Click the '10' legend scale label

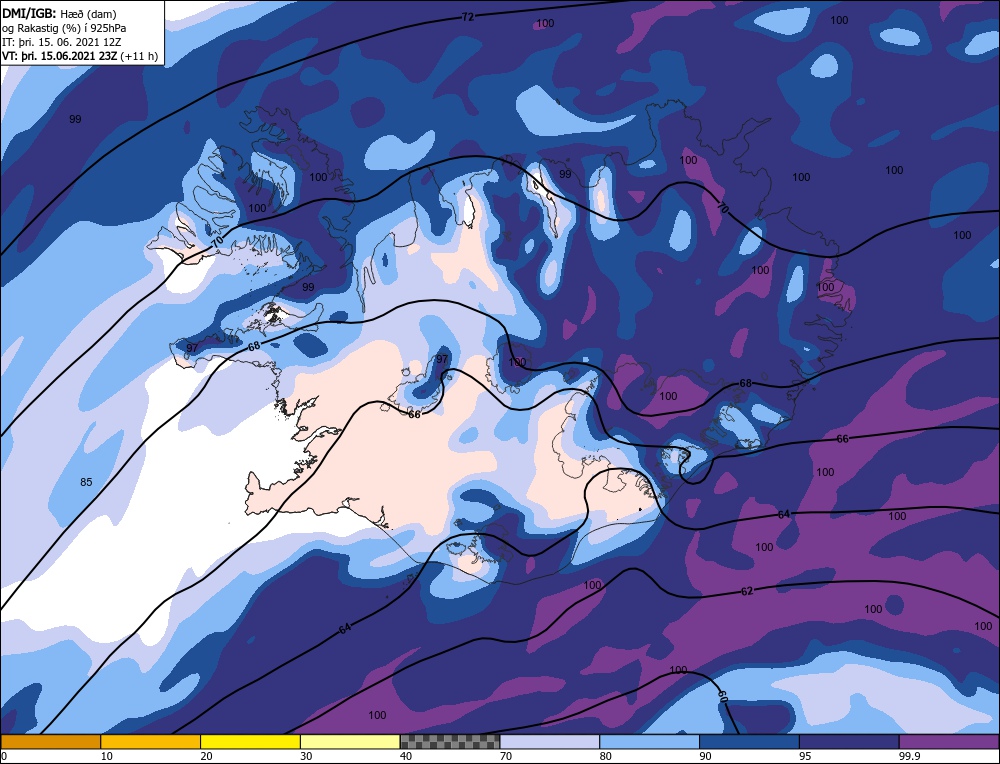pyautogui.click(x=107, y=756)
